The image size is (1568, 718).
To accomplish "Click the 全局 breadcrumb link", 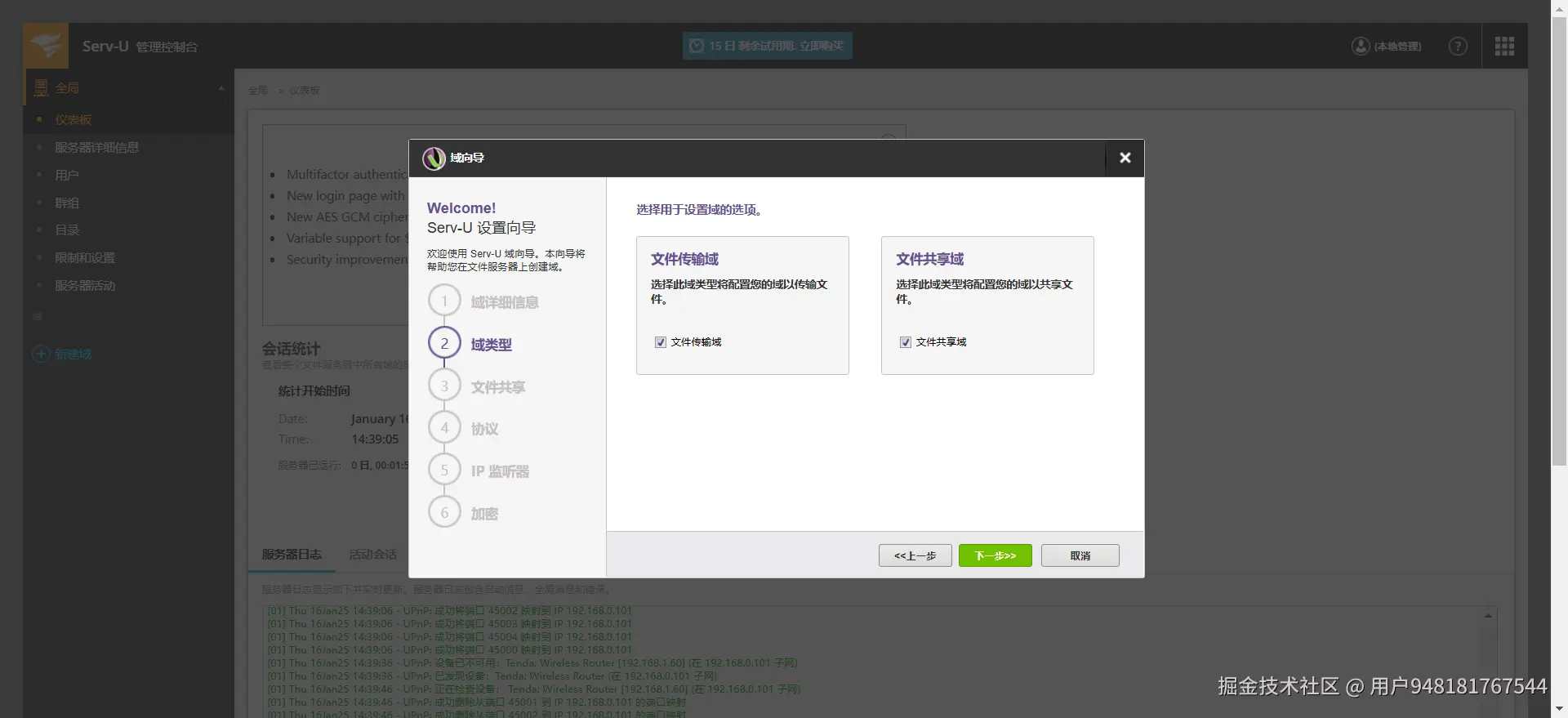I will 258,90.
